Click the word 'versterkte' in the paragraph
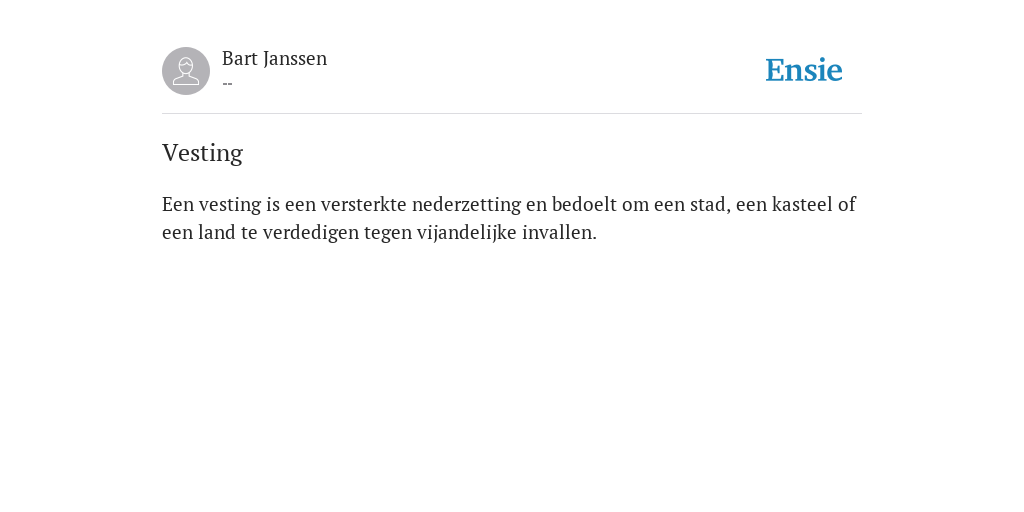Screen dimensions: 1024x512 [364, 204]
